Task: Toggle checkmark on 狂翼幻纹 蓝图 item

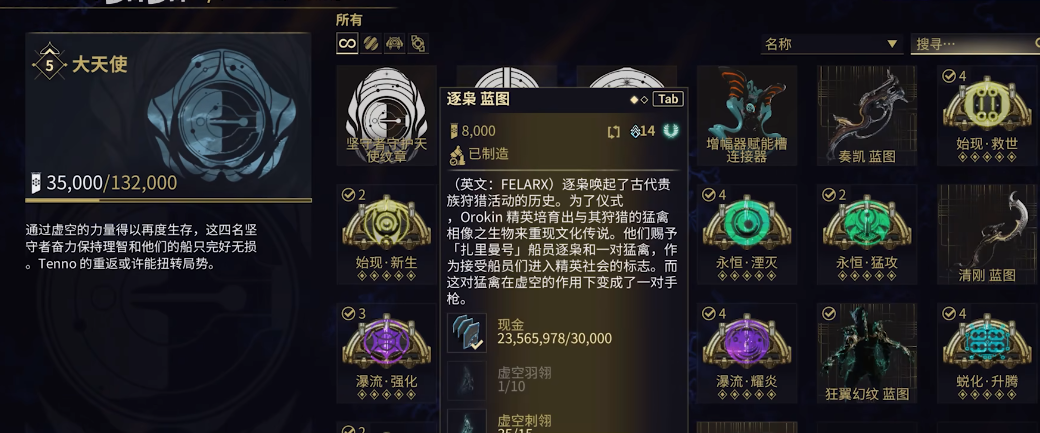Action: (x=829, y=313)
